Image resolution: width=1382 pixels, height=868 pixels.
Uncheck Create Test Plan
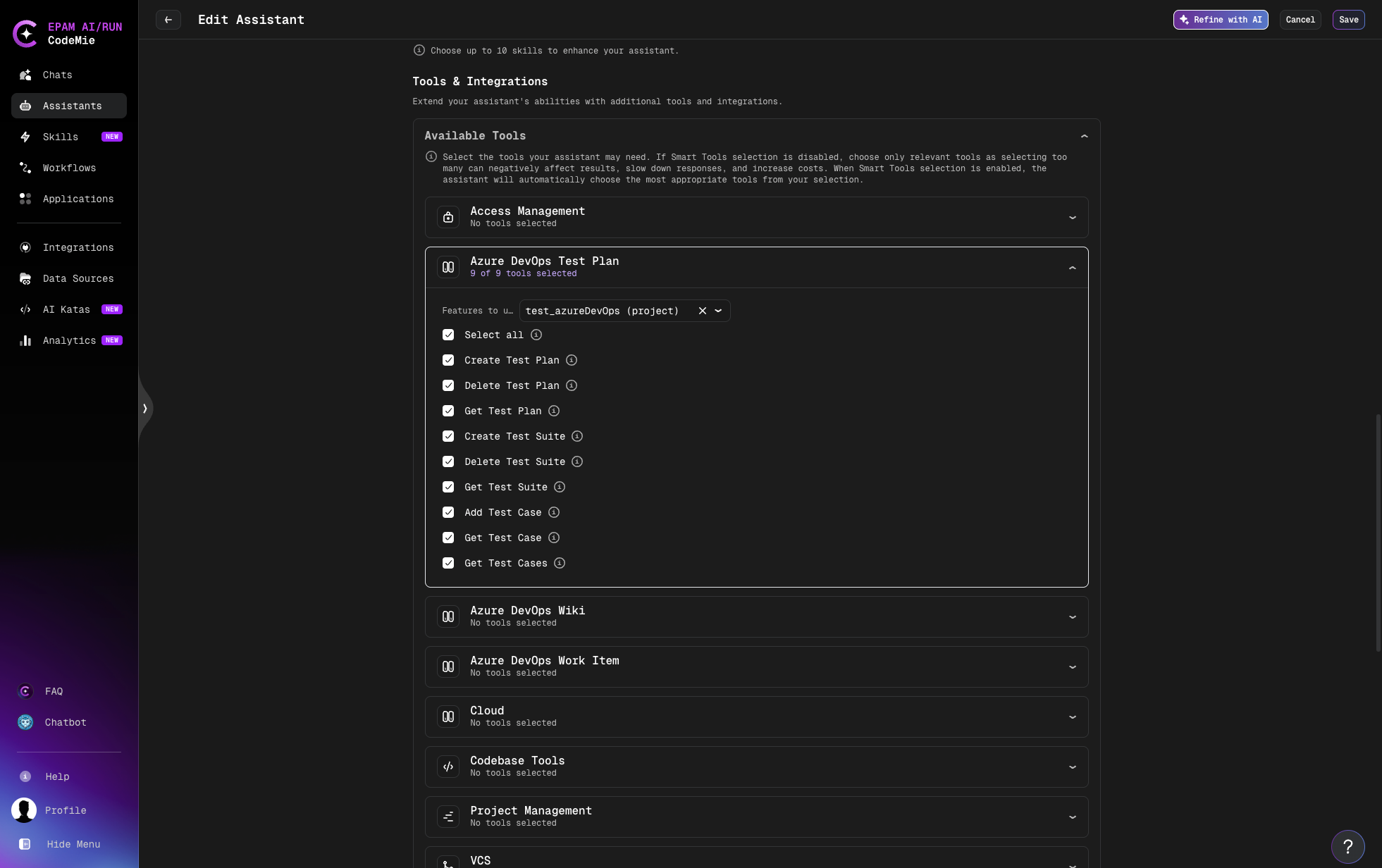(x=448, y=360)
